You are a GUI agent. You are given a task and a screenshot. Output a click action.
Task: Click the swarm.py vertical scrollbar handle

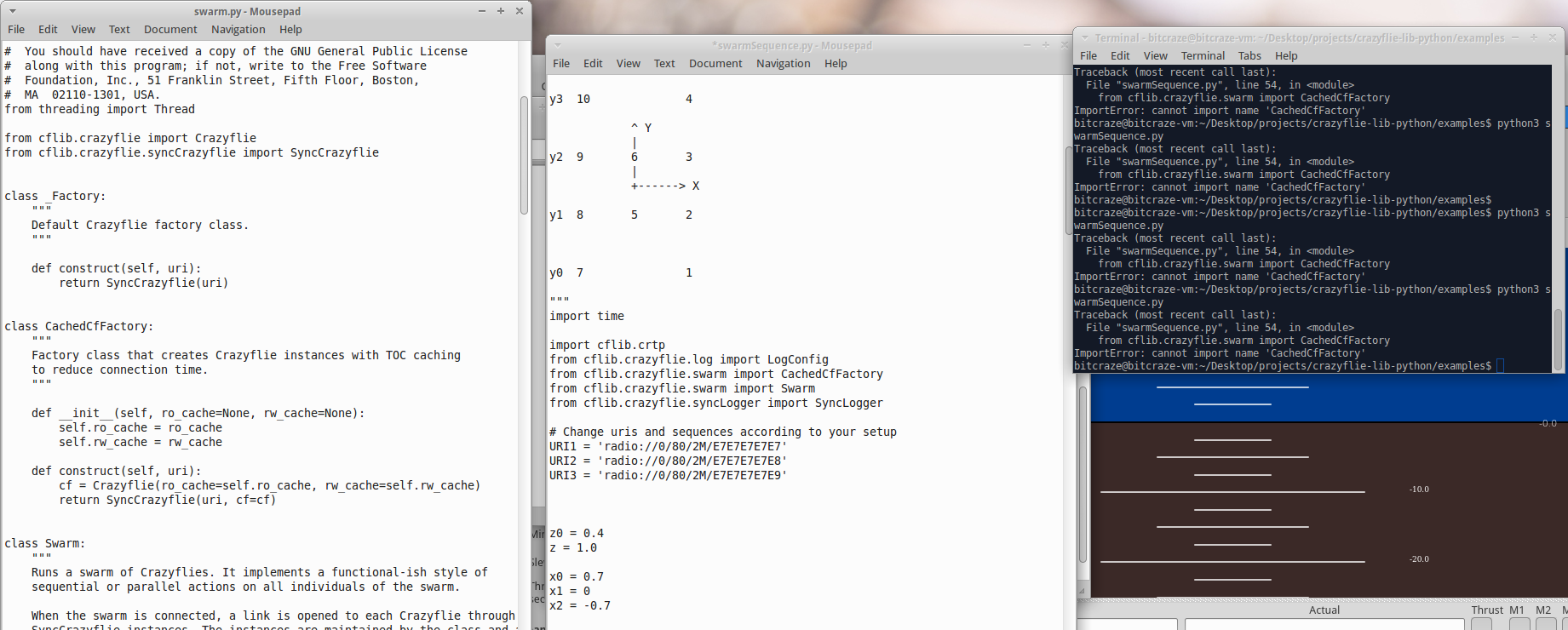click(524, 155)
